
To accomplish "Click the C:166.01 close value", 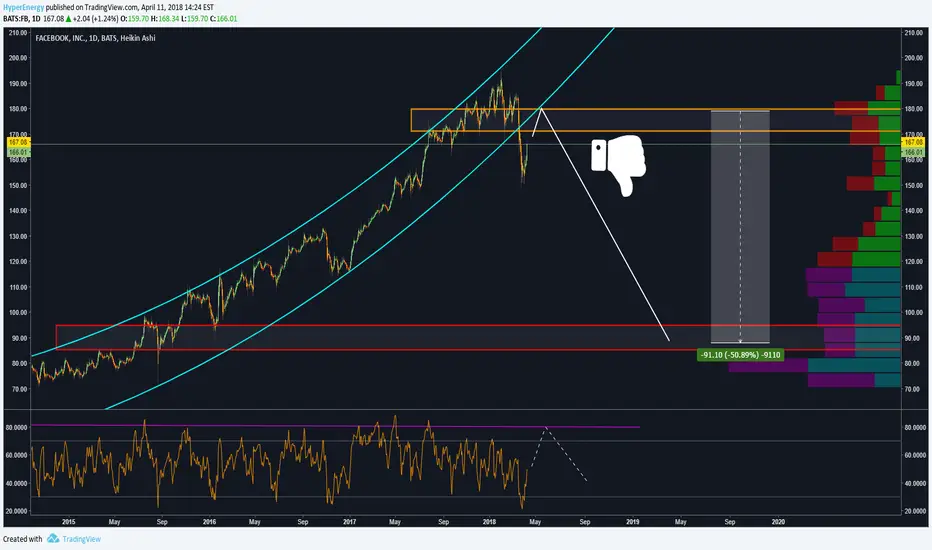I will point(223,19).
